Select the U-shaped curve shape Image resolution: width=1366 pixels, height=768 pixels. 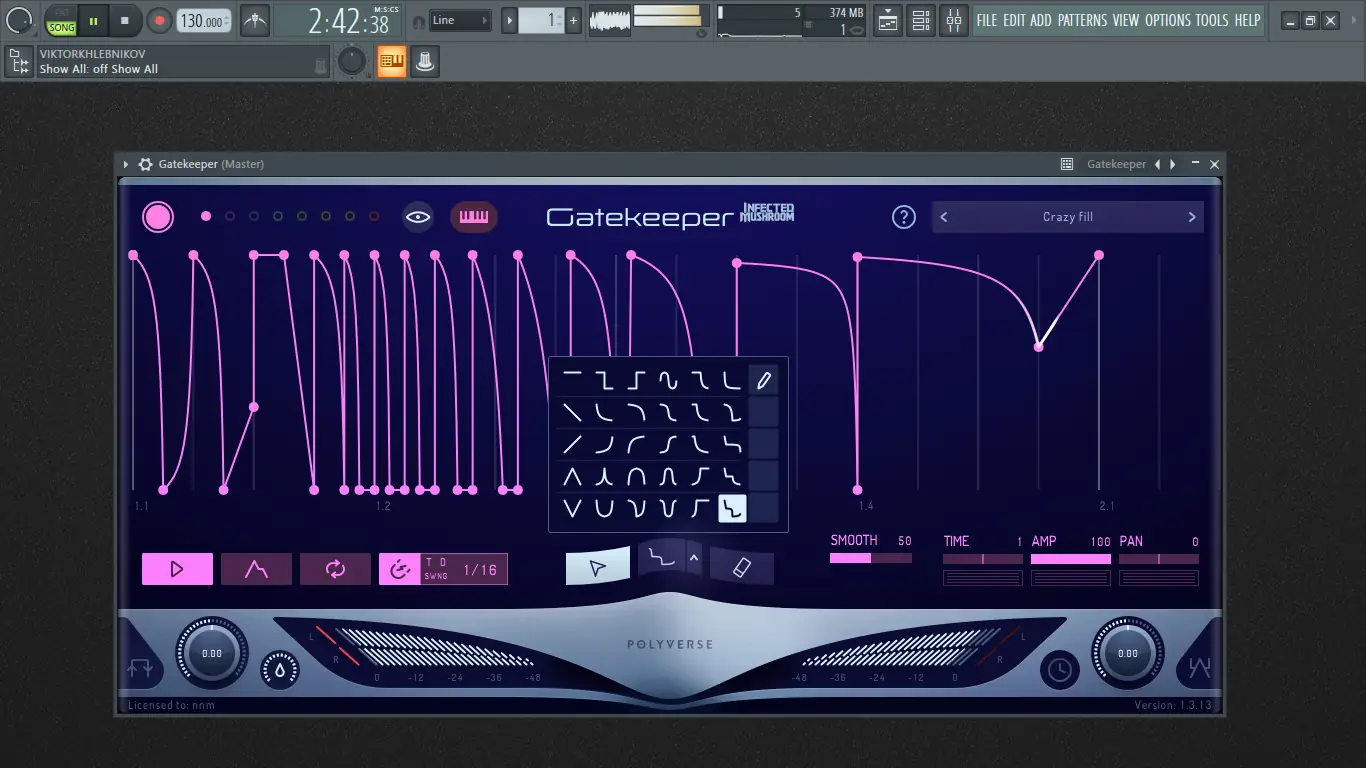tap(604, 508)
